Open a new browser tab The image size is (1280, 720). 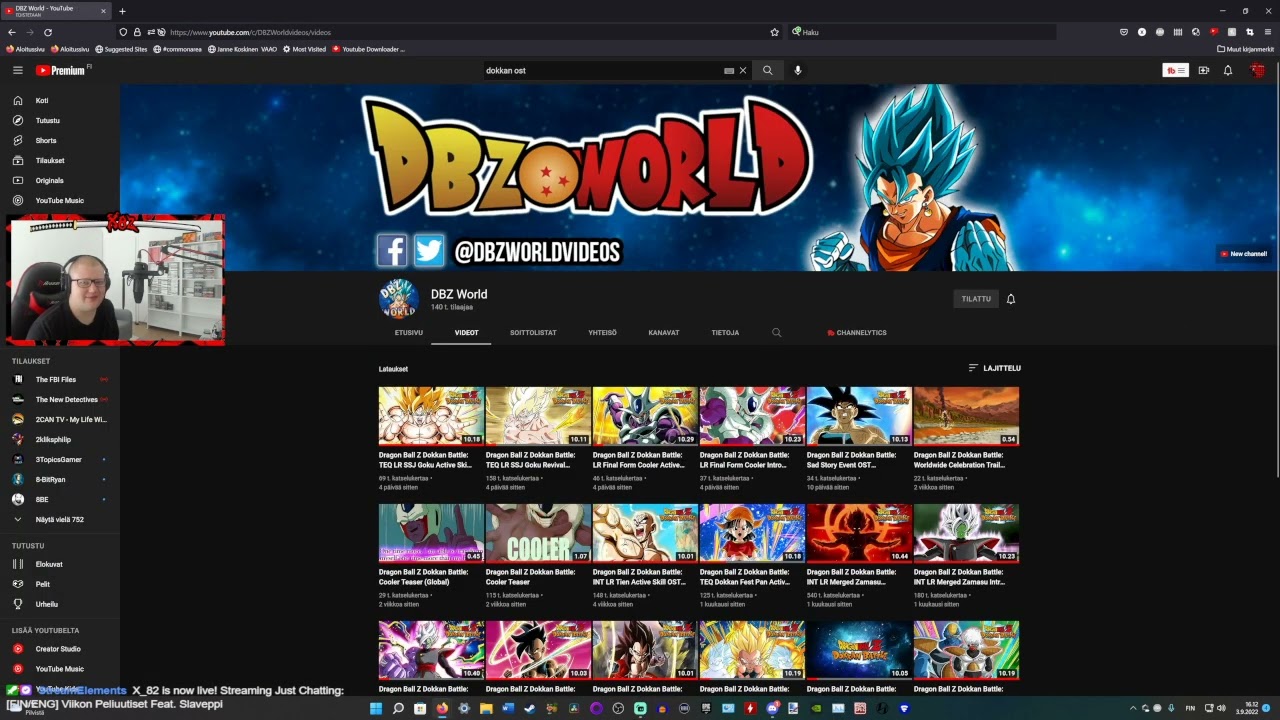point(122,11)
